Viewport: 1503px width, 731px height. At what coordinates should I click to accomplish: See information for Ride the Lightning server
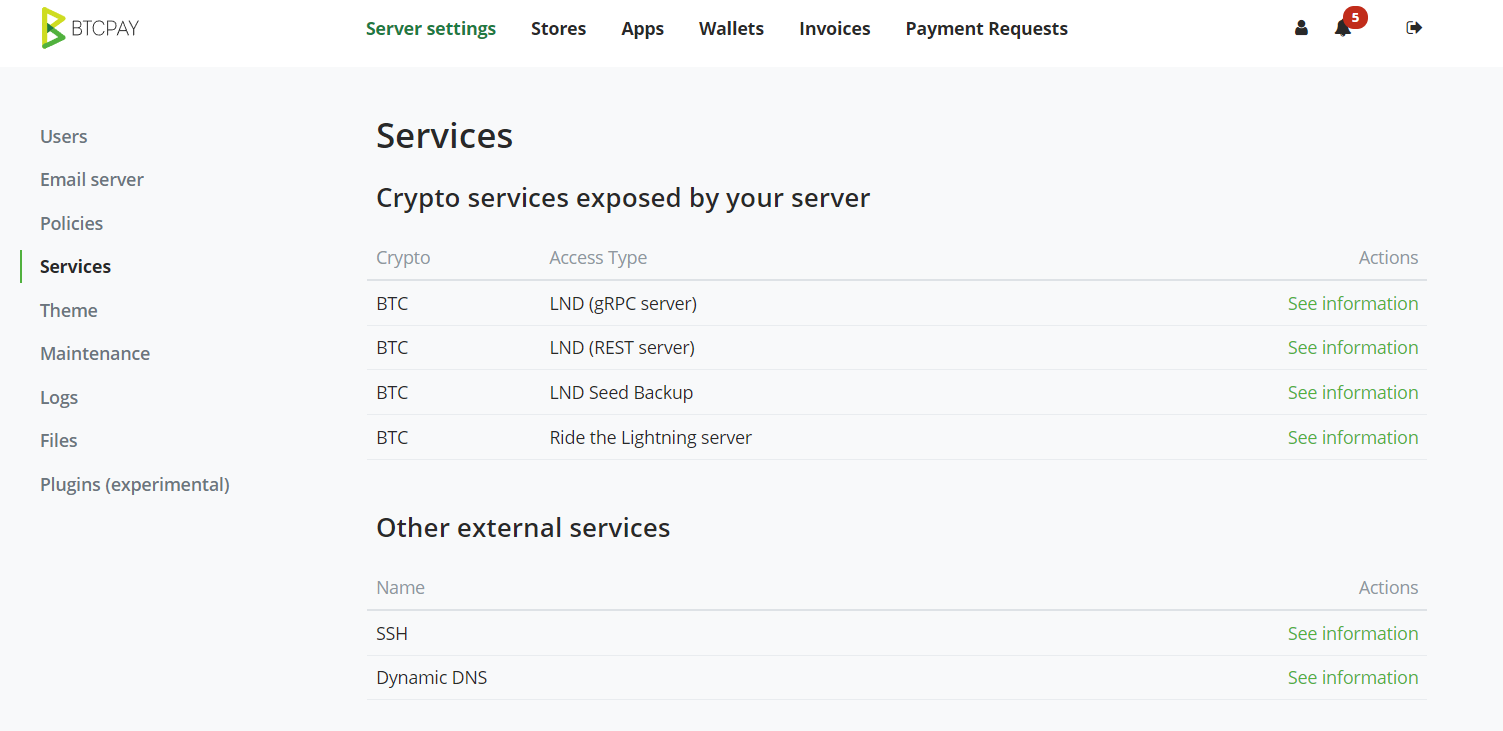pyautogui.click(x=1353, y=437)
